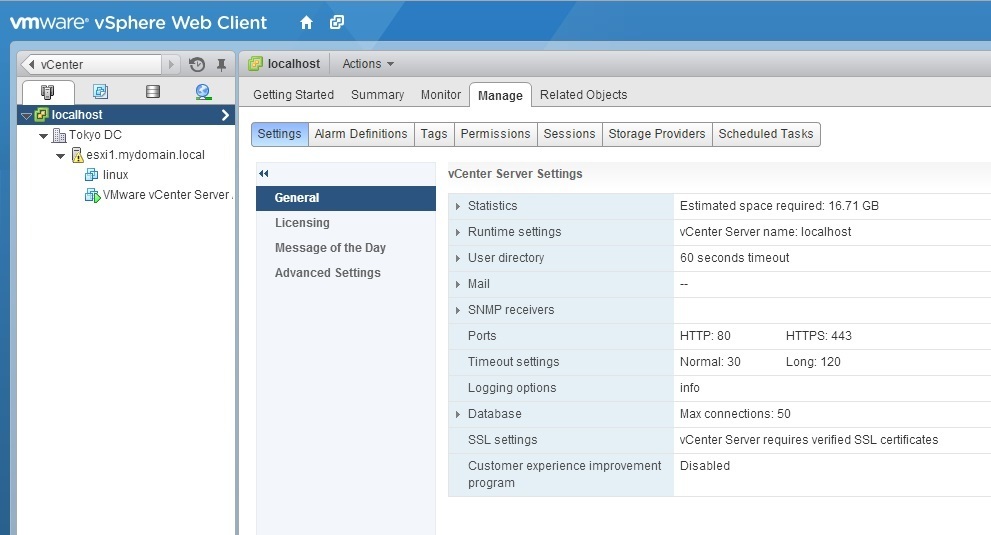Click the Home icon in header
The image size is (991, 535).
tap(306, 22)
